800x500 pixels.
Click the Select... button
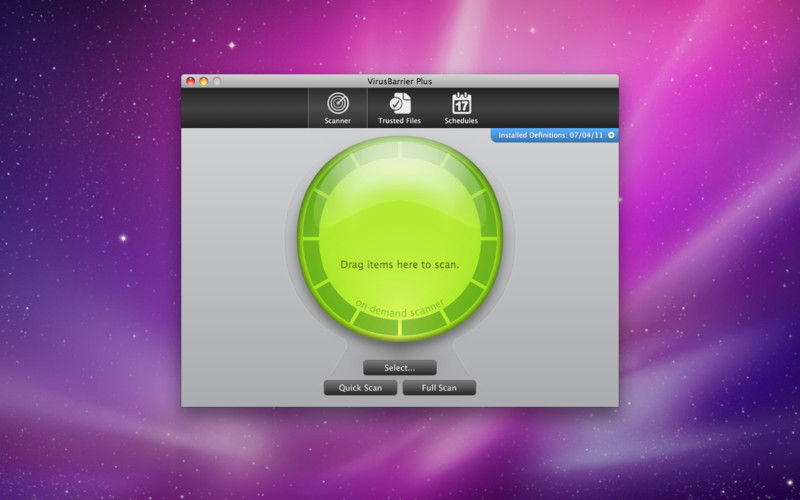tap(399, 367)
